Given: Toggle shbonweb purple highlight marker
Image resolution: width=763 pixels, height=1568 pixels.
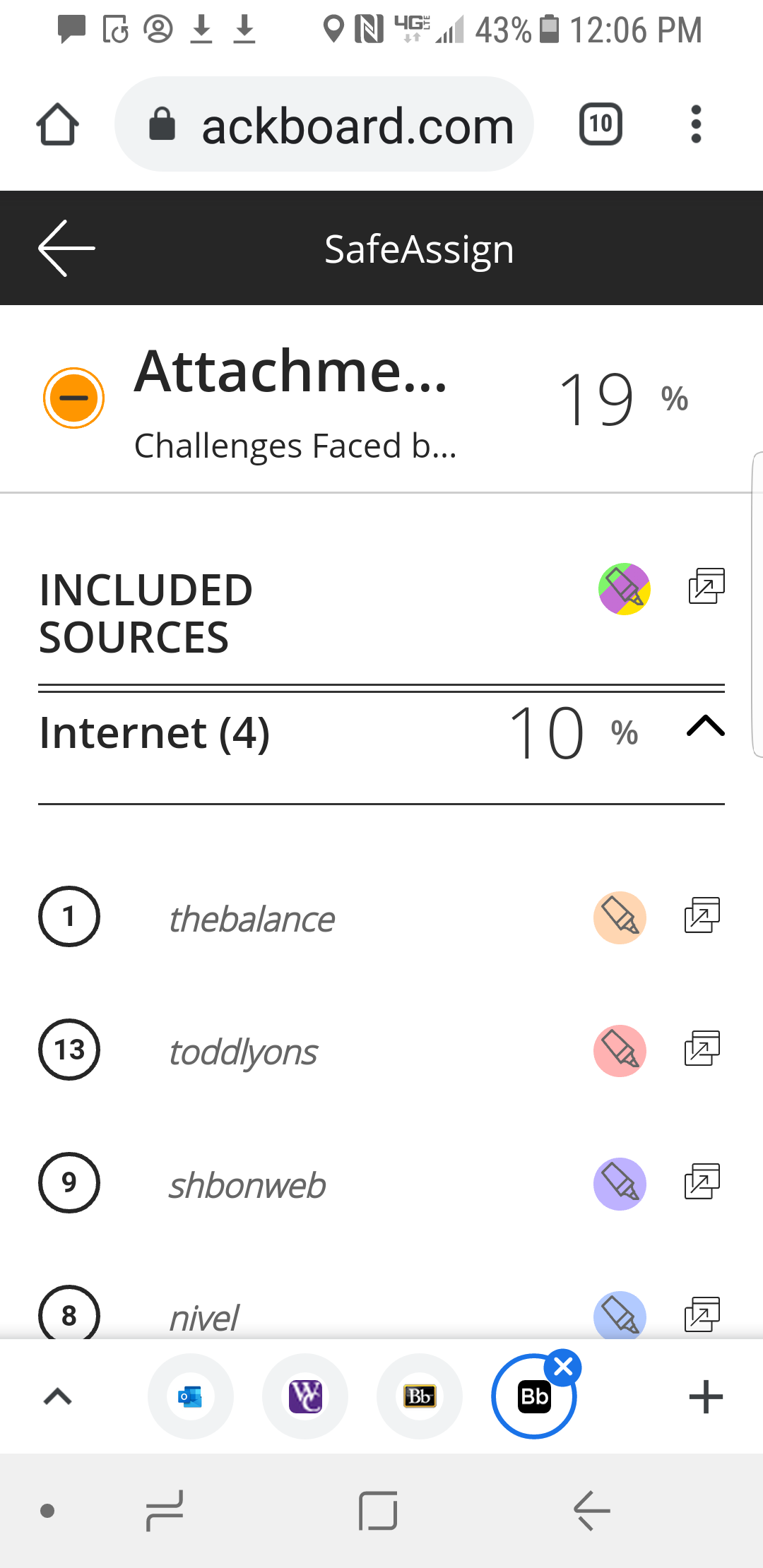Looking at the screenshot, I should (x=620, y=1184).
